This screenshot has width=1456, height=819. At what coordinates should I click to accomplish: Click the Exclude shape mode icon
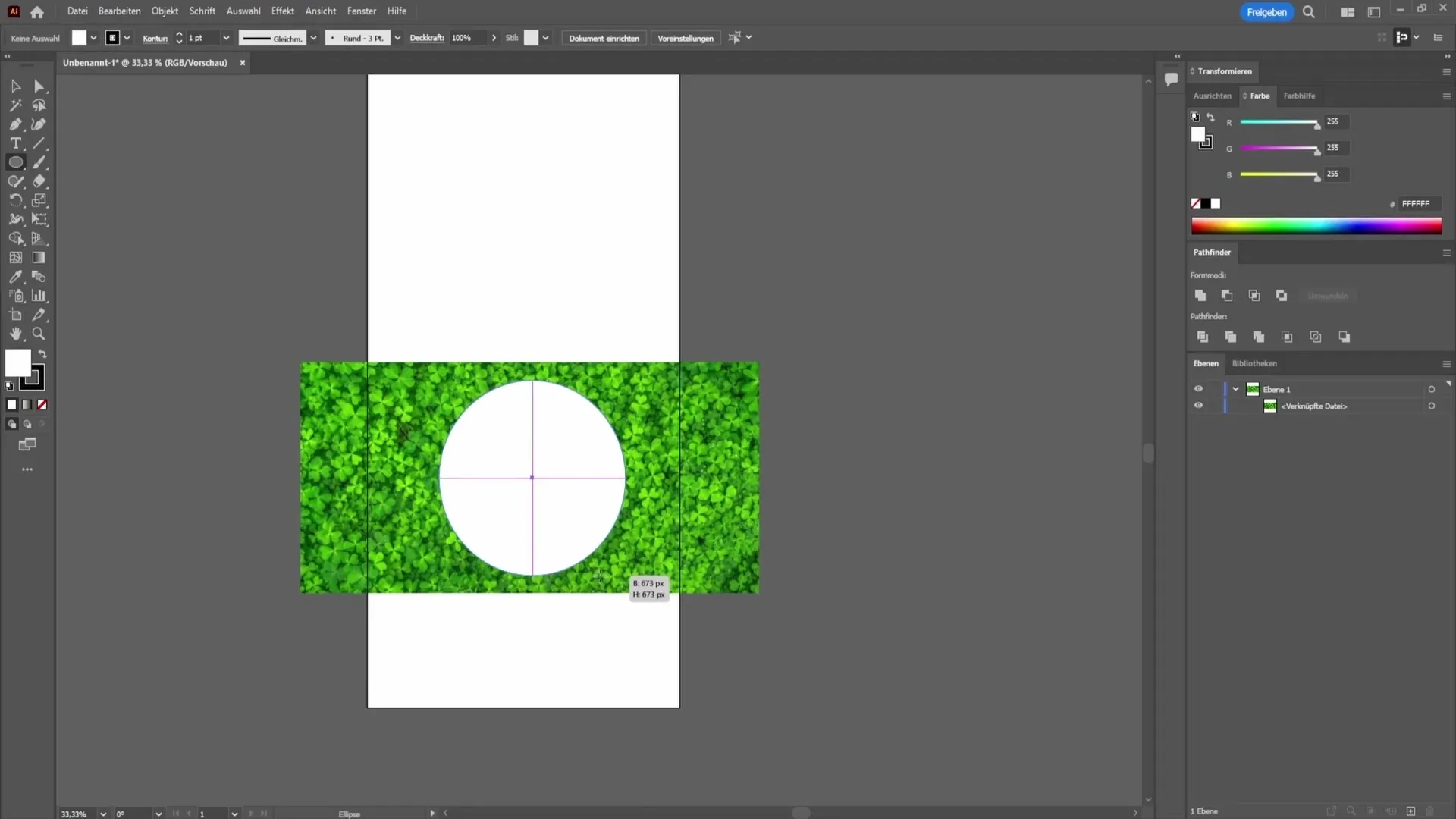[x=1282, y=296]
